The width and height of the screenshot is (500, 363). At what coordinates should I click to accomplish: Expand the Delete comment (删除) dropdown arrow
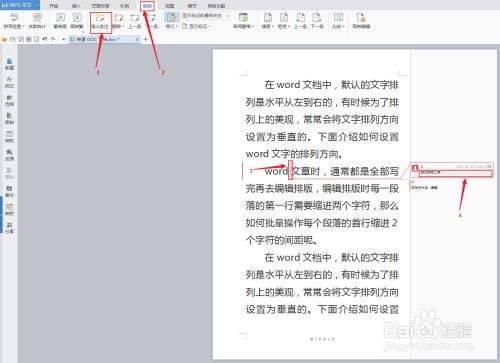point(124,26)
